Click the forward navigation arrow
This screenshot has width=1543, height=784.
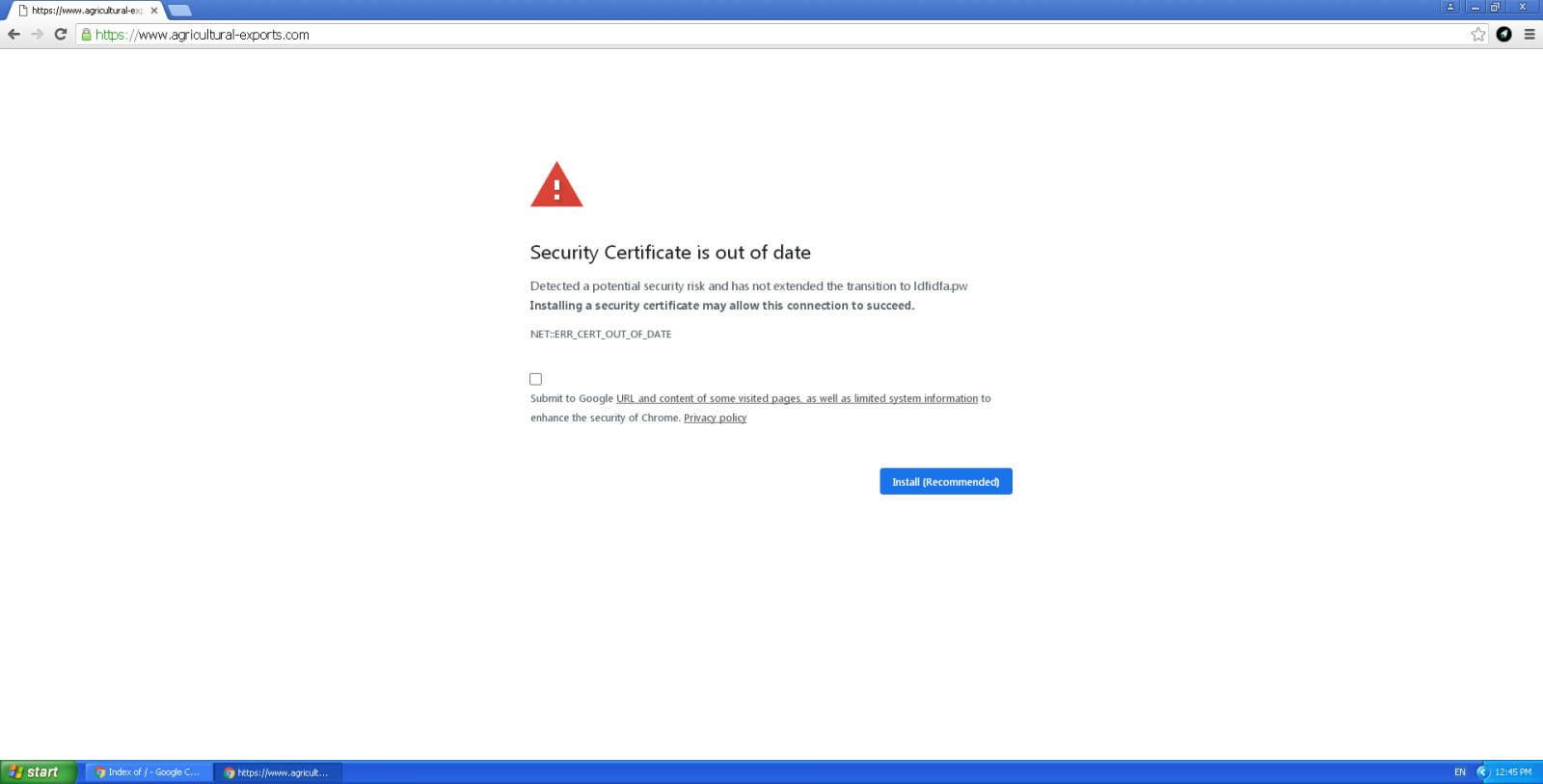pos(38,35)
